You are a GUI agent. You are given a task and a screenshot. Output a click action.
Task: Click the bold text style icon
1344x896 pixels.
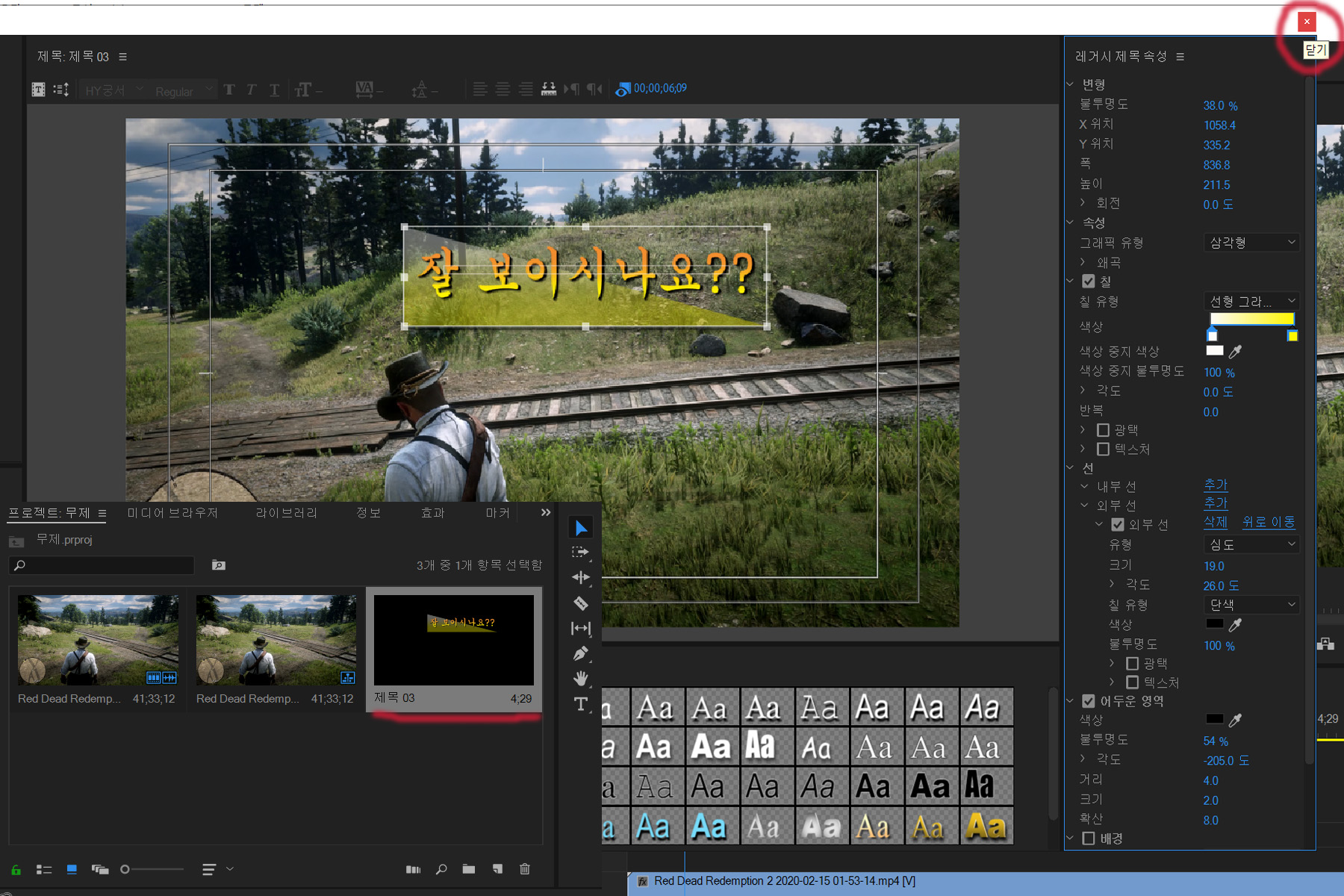point(229,90)
